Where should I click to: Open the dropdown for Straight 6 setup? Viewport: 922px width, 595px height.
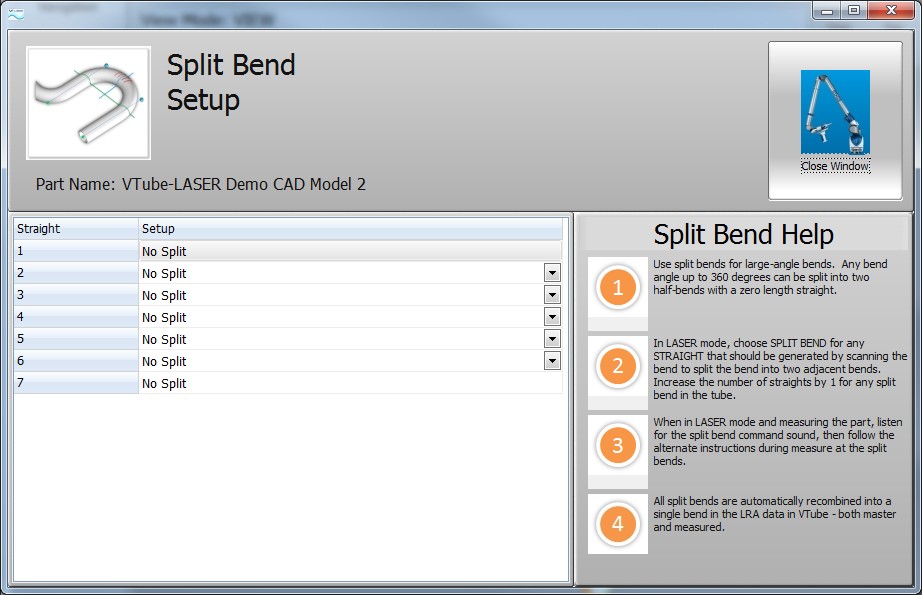tap(551, 361)
